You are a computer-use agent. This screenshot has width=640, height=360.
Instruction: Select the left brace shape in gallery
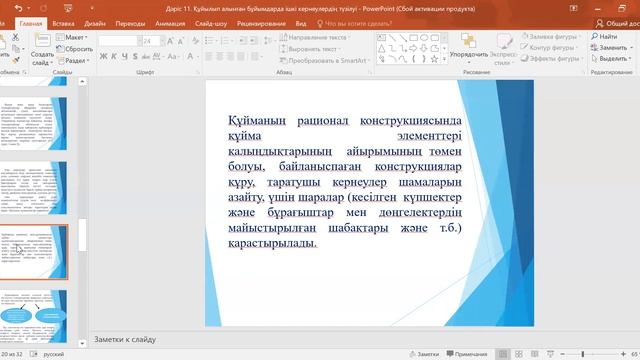413,59
